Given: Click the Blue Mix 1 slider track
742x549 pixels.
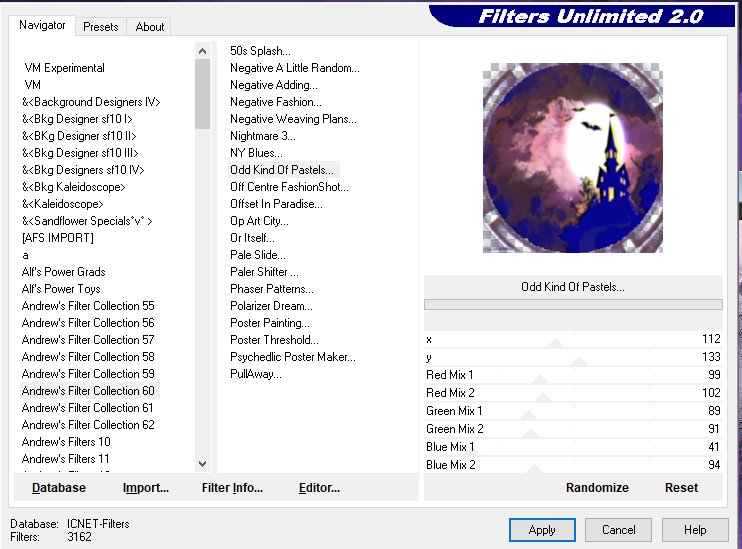Looking at the screenshot, I should point(560,447).
